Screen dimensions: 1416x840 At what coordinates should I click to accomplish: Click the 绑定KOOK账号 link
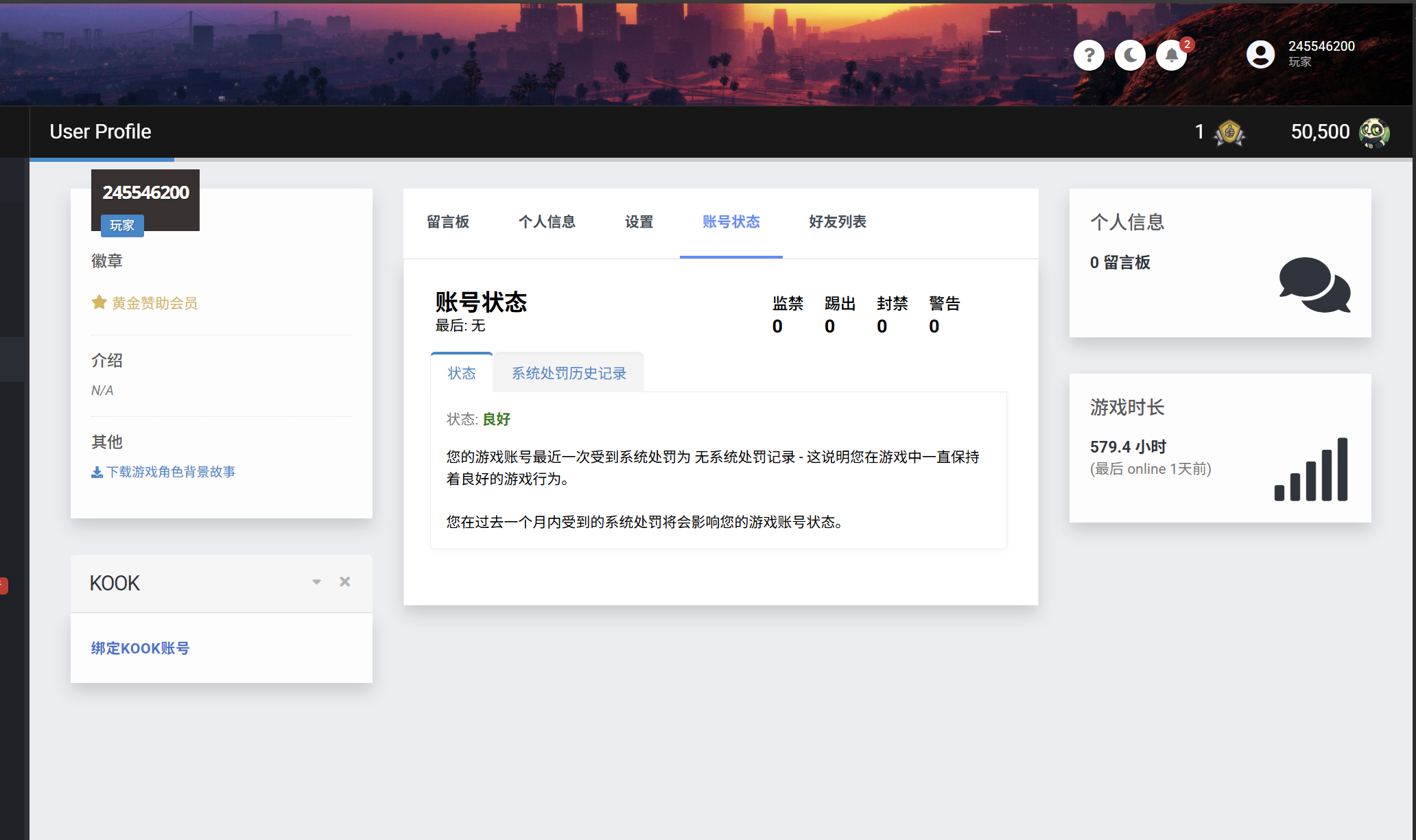click(140, 648)
